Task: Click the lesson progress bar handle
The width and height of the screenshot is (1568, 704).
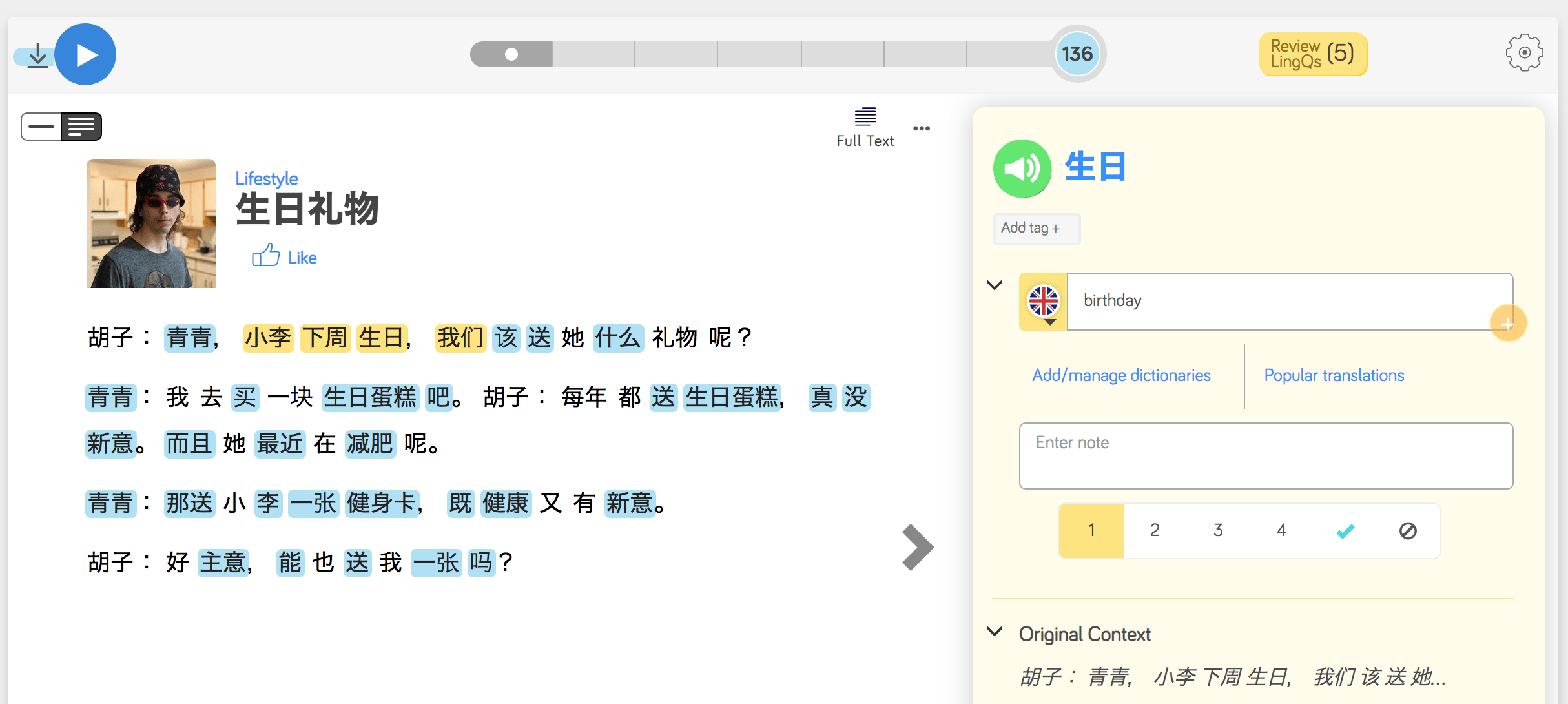Action: [x=511, y=54]
